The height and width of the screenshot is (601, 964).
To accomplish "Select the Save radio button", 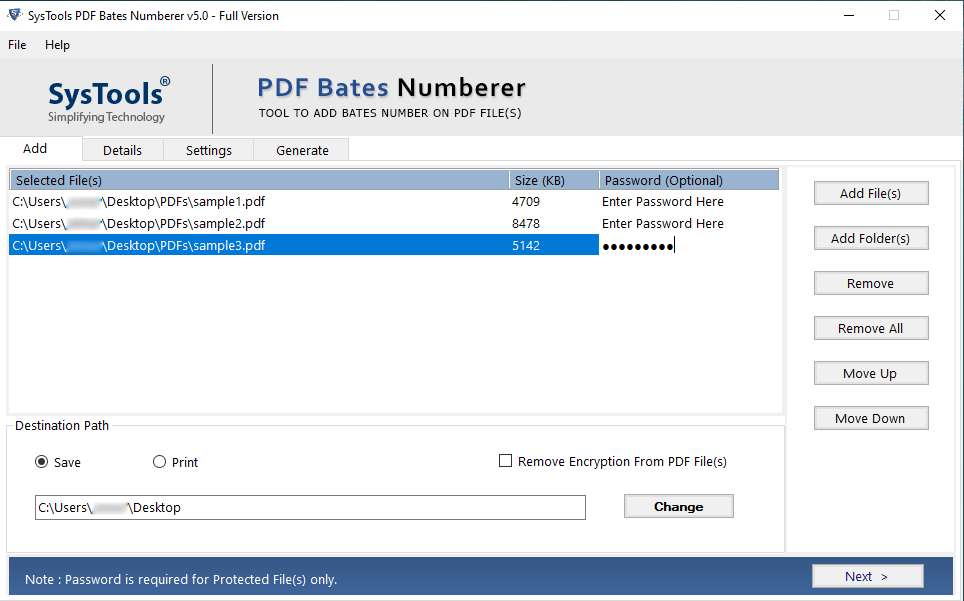I will [41, 461].
